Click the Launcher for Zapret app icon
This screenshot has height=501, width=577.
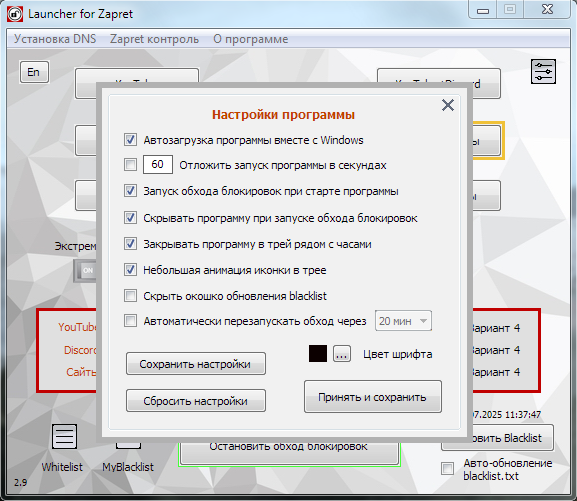[x=15, y=14]
